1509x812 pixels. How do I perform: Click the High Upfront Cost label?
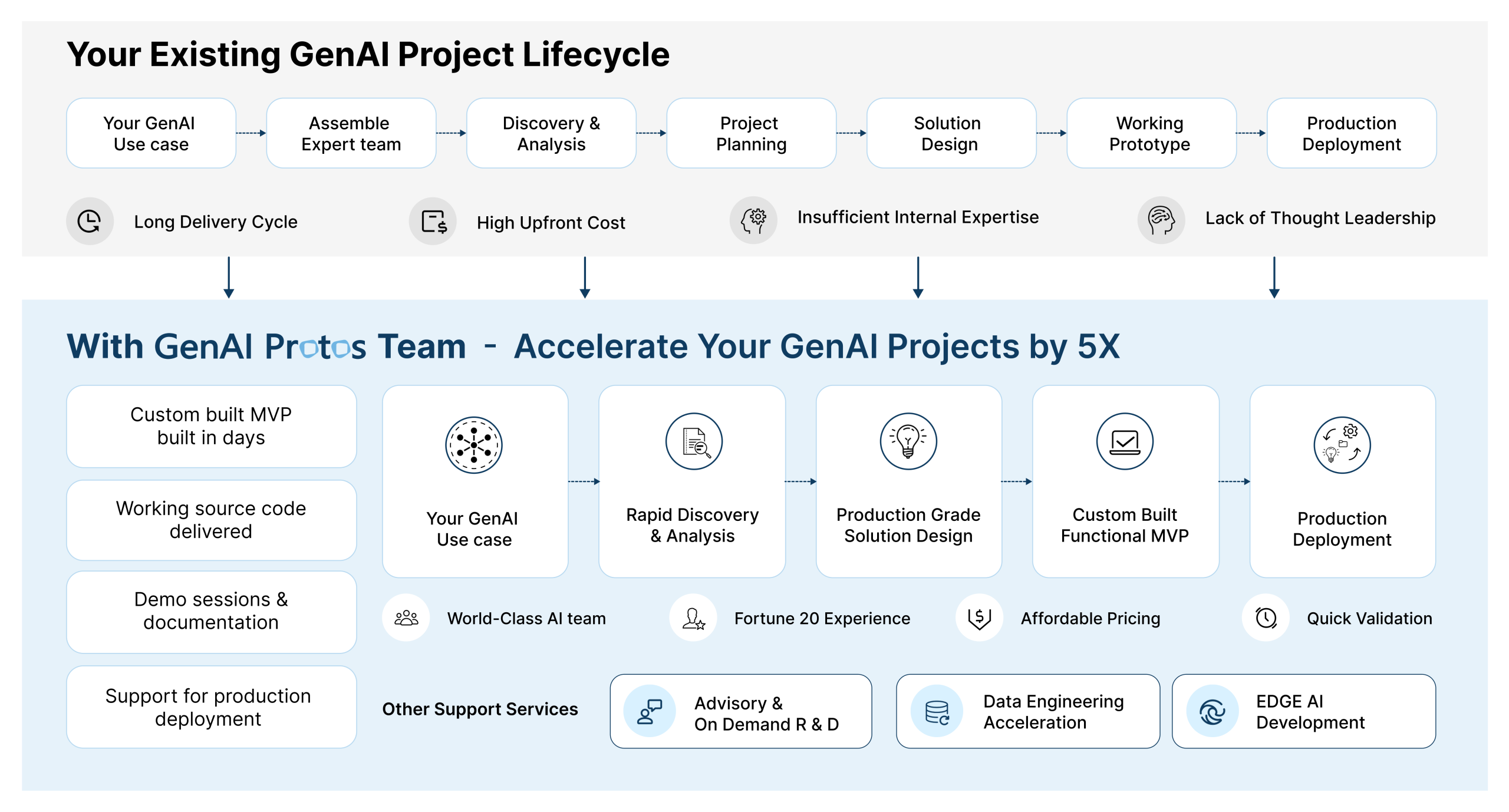(551, 223)
